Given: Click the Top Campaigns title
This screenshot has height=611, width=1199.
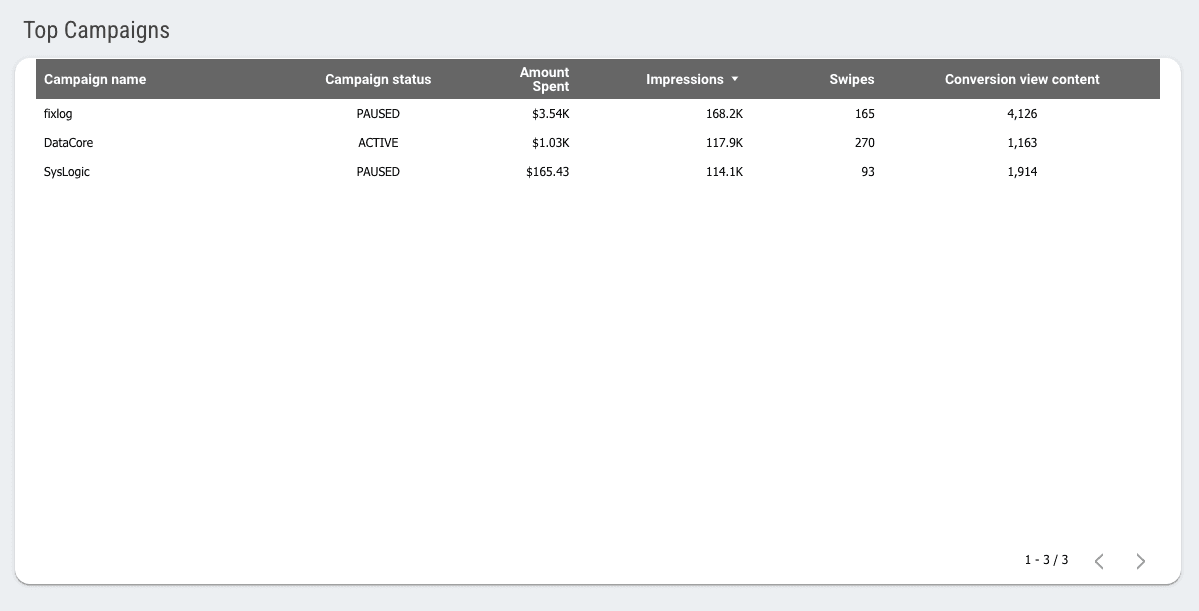Looking at the screenshot, I should (96, 30).
